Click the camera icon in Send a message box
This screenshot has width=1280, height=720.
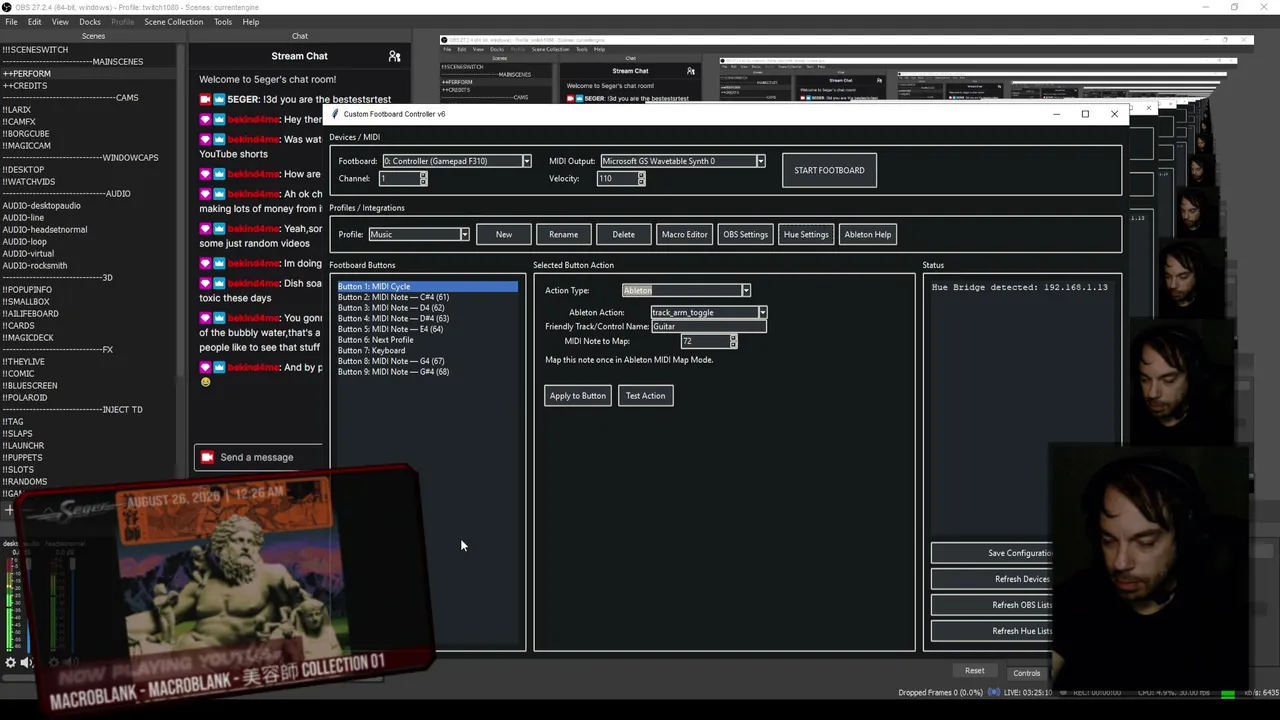[207, 457]
